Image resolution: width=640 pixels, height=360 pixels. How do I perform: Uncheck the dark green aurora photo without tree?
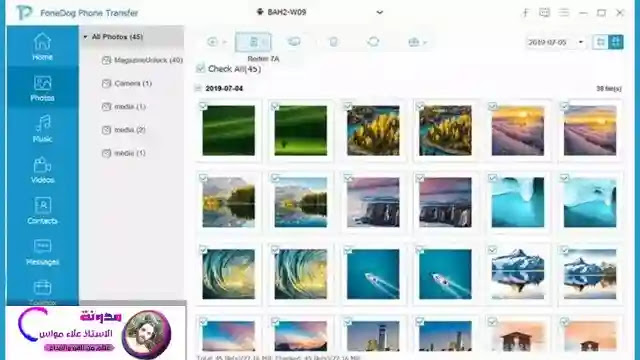203,106
